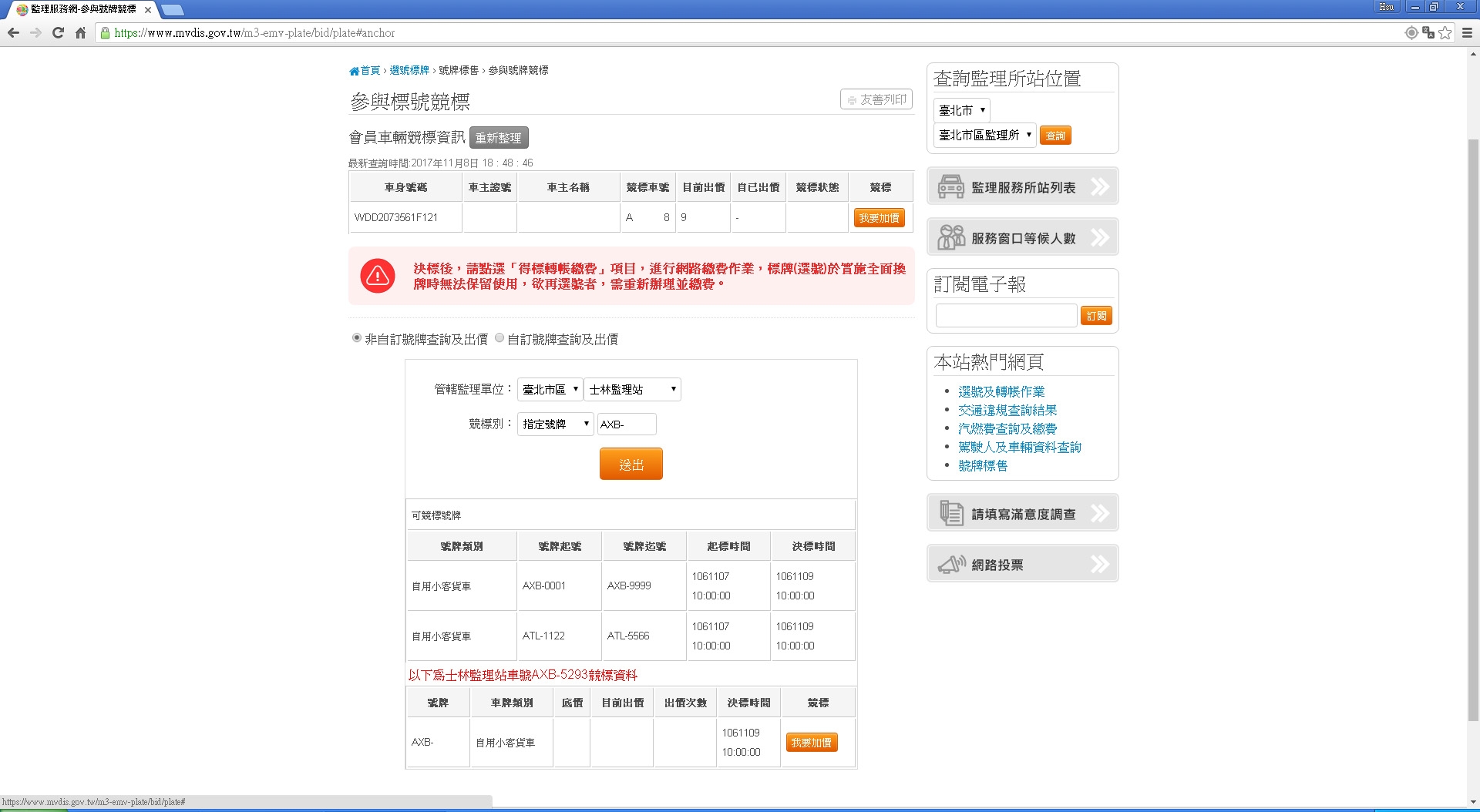Viewport: 1480px width, 812px height.
Task: Click the 首頁 home breadcrumb icon
Action: [355, 71]
